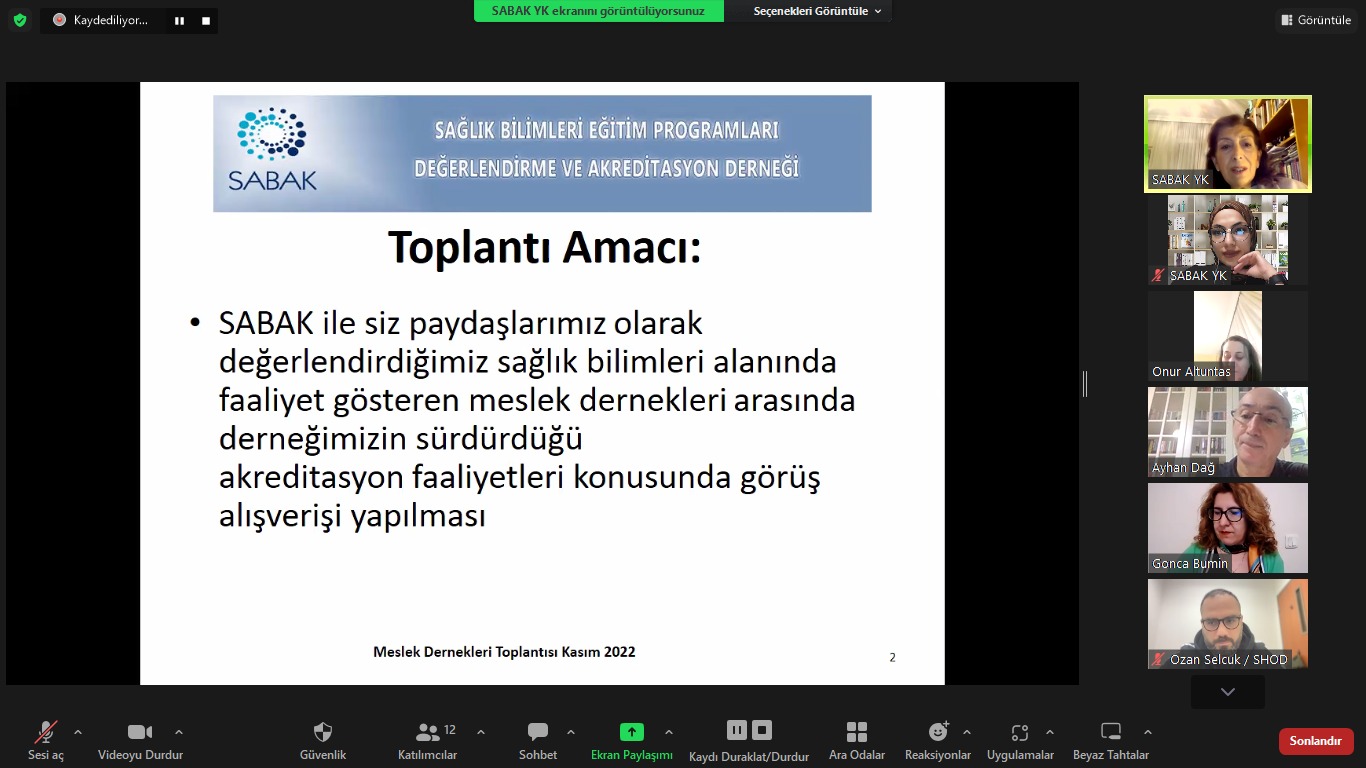Unmute microphone with Sesi aç
The height and width of the screenshot is (768, 1366).
[46, 741]
